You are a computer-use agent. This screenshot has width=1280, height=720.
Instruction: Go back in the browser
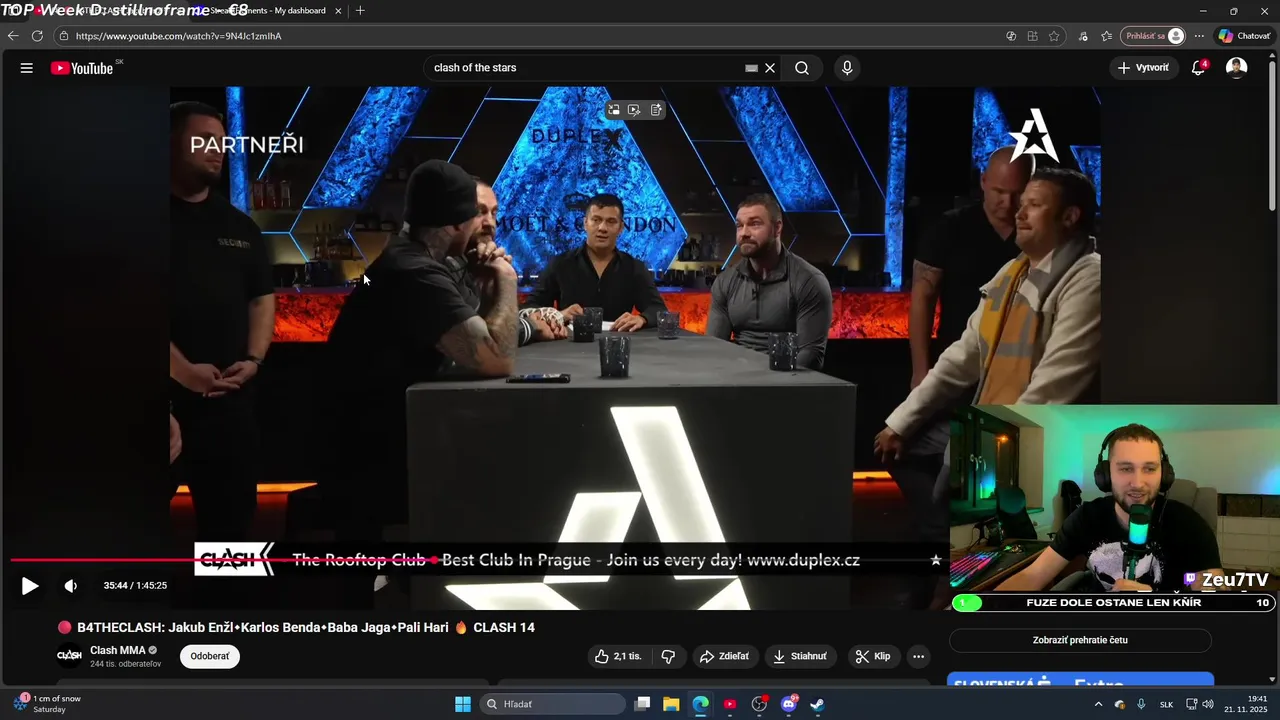click(13, 36)
